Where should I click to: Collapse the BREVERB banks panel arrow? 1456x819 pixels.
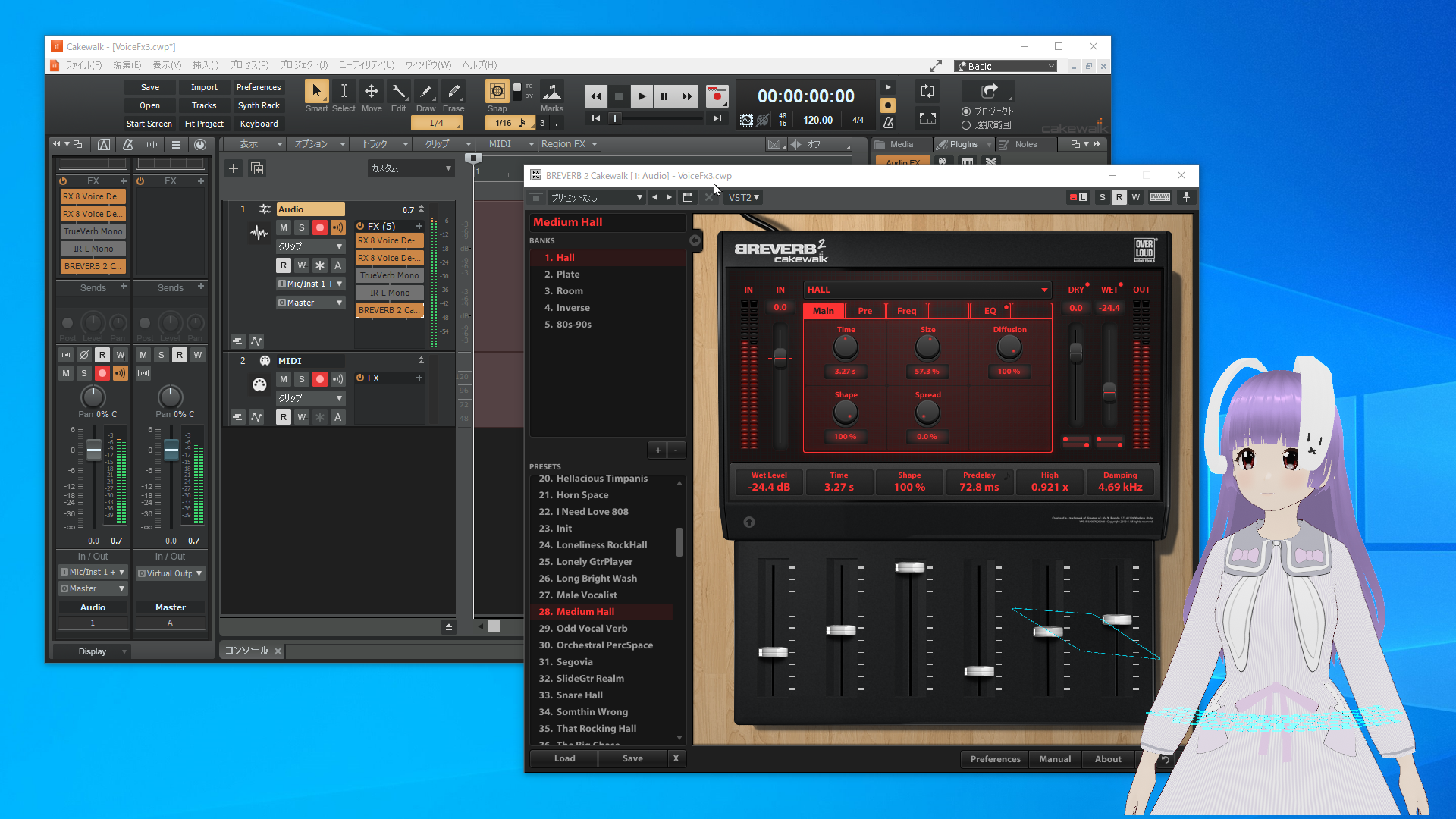(695, 240)
